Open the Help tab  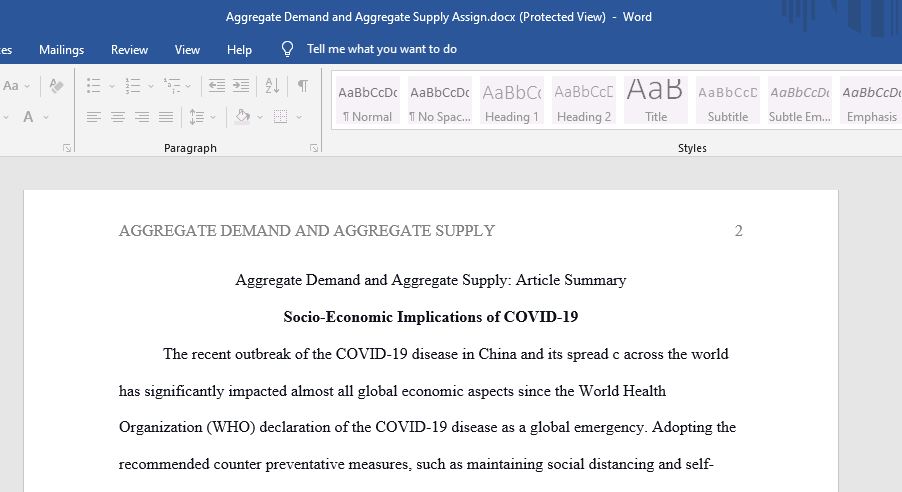239,50
